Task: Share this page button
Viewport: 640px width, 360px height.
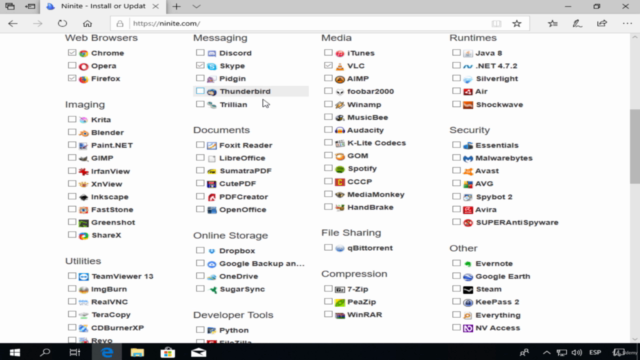Action: (602, 24)
